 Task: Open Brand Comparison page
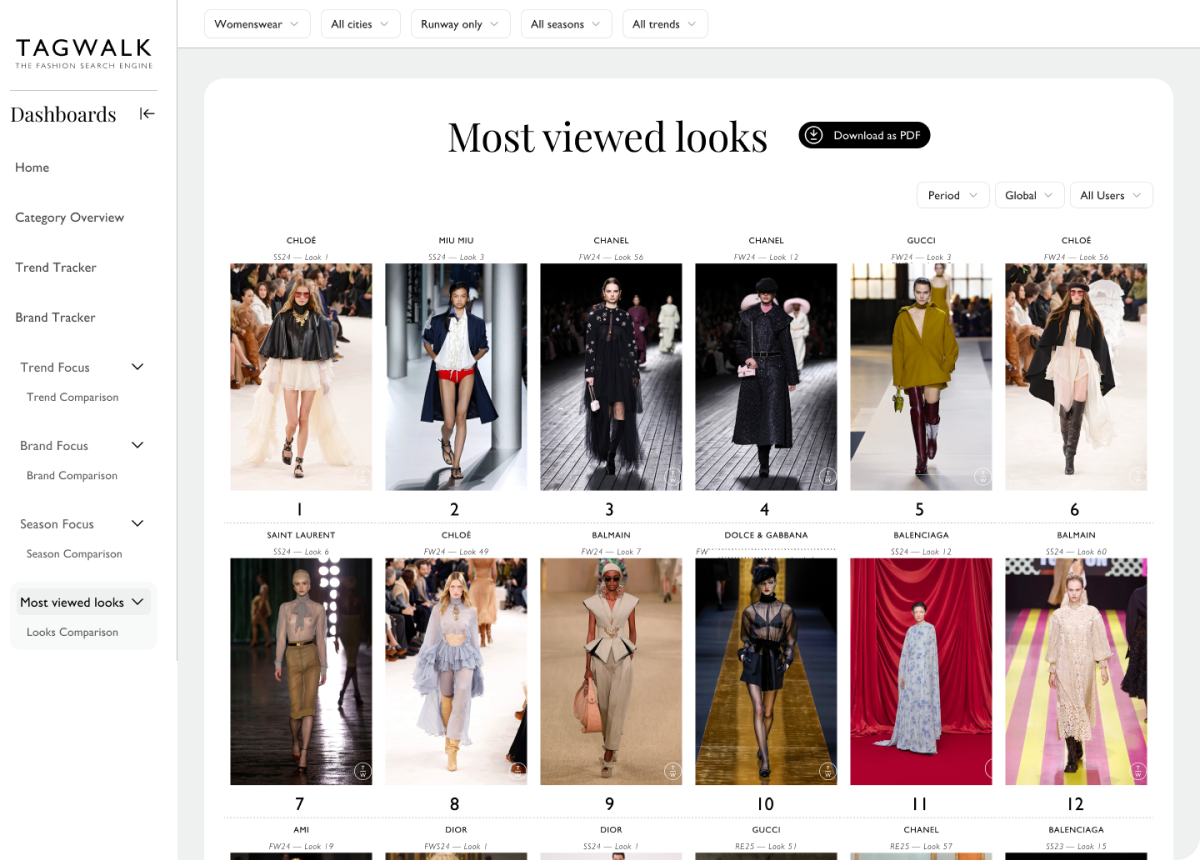coord(72,475)
